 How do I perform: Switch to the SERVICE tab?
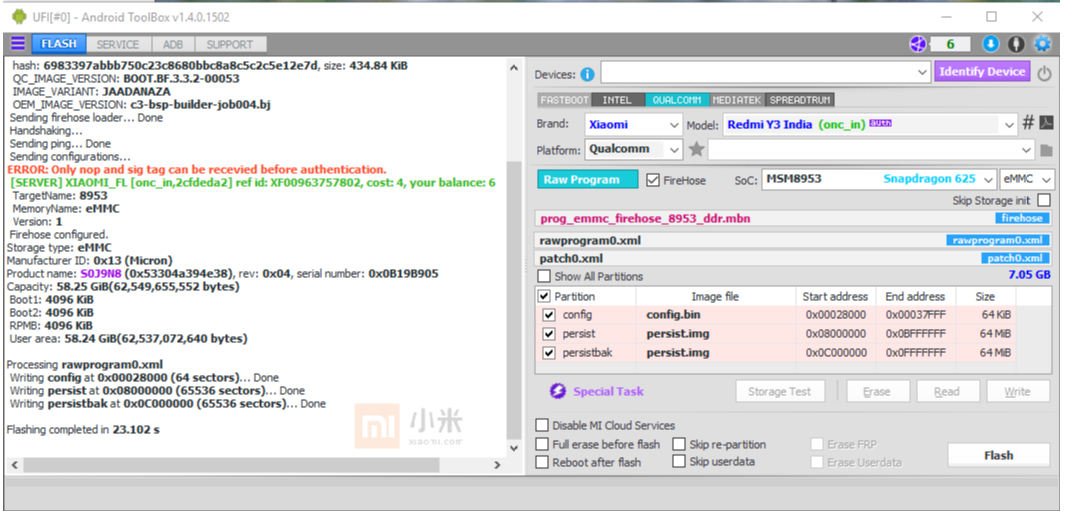[x=118, y=44]
